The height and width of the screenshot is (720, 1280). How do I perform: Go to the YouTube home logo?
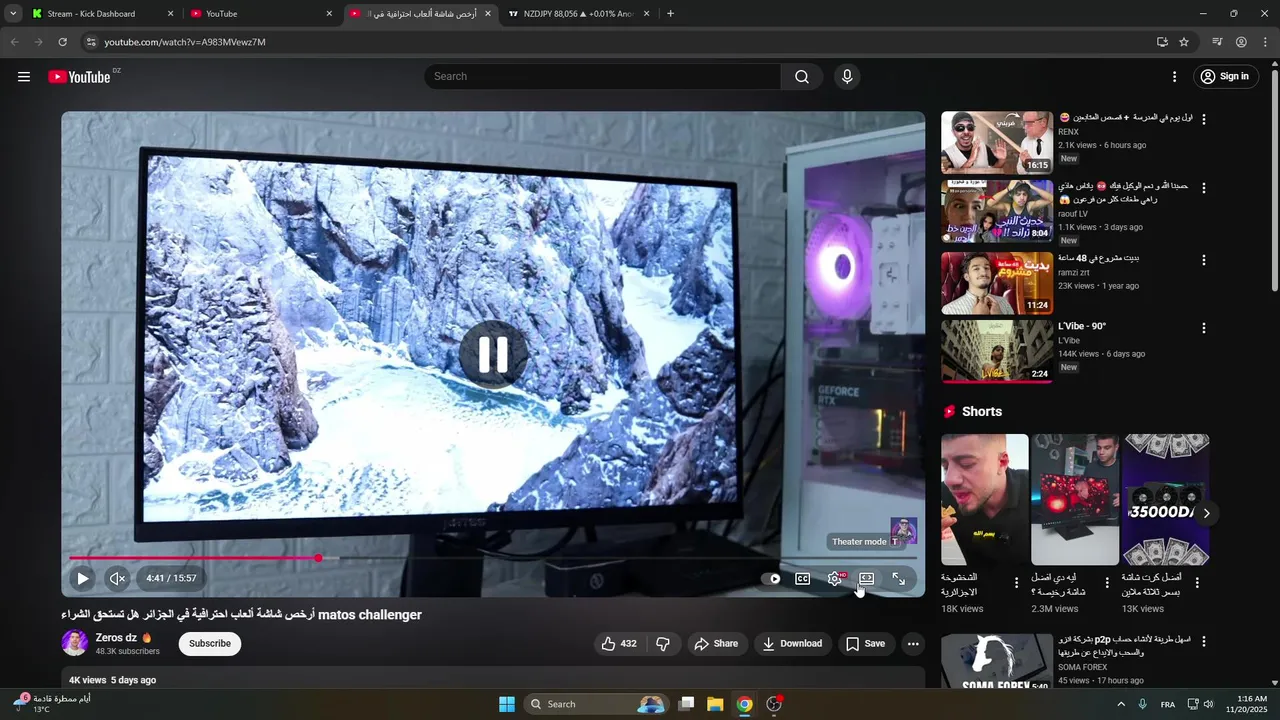pyautogui.click(x=79, y=77)
